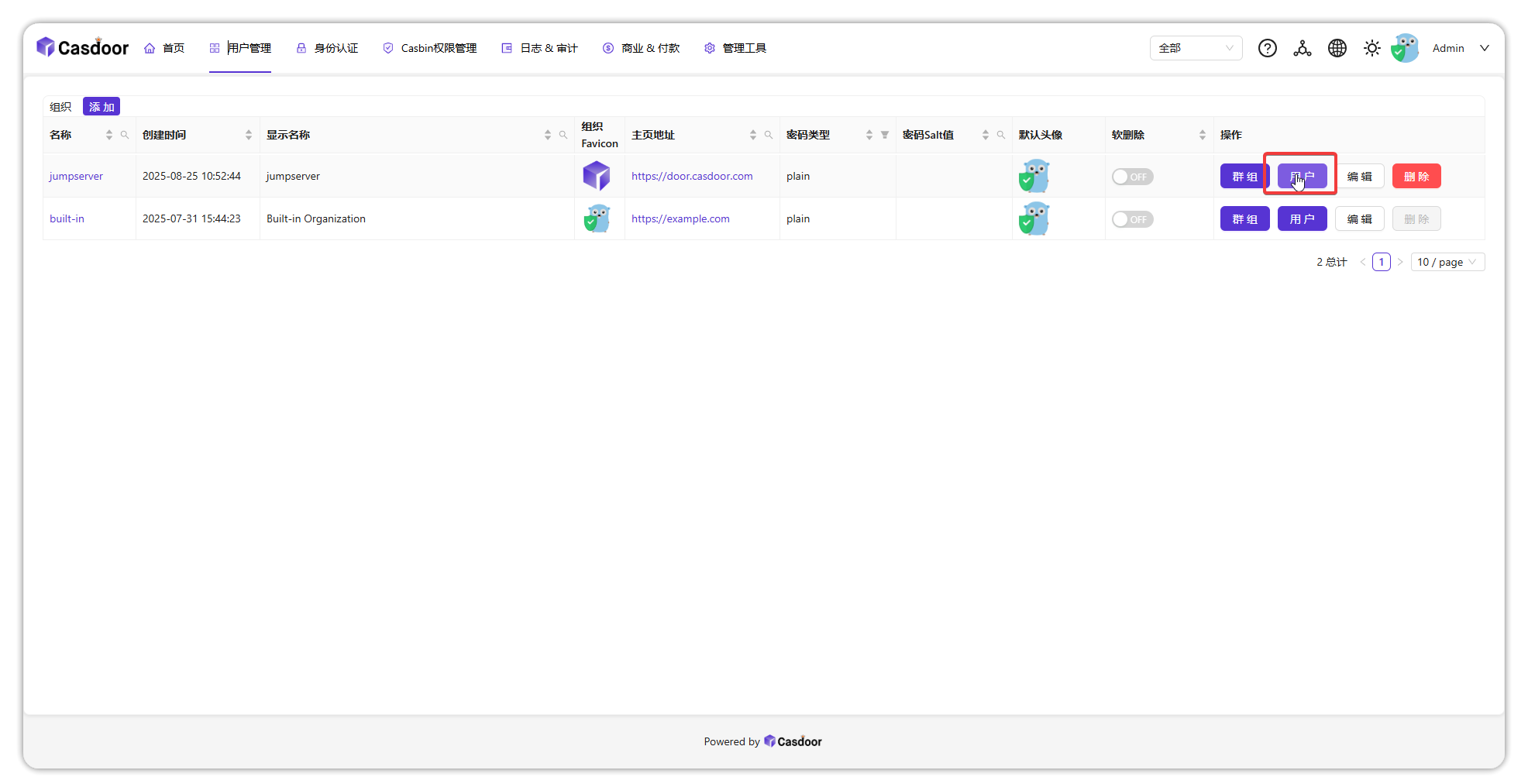Screen dimensions: 1528x784
Task: Click 用户 button for jumpserver
Action: [1303, 177]
